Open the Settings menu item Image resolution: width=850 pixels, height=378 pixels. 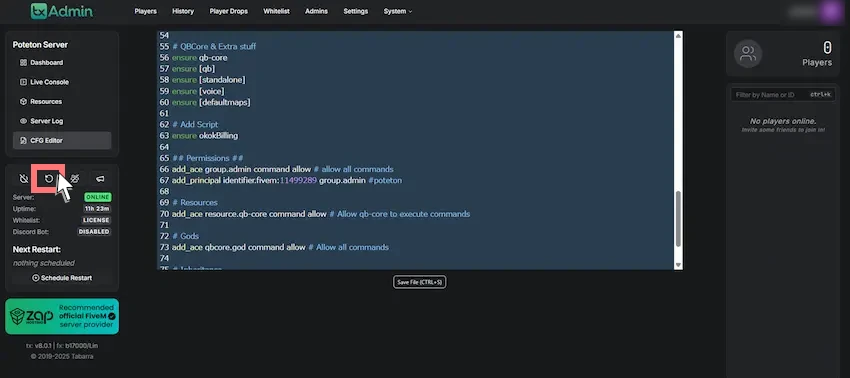356,11
